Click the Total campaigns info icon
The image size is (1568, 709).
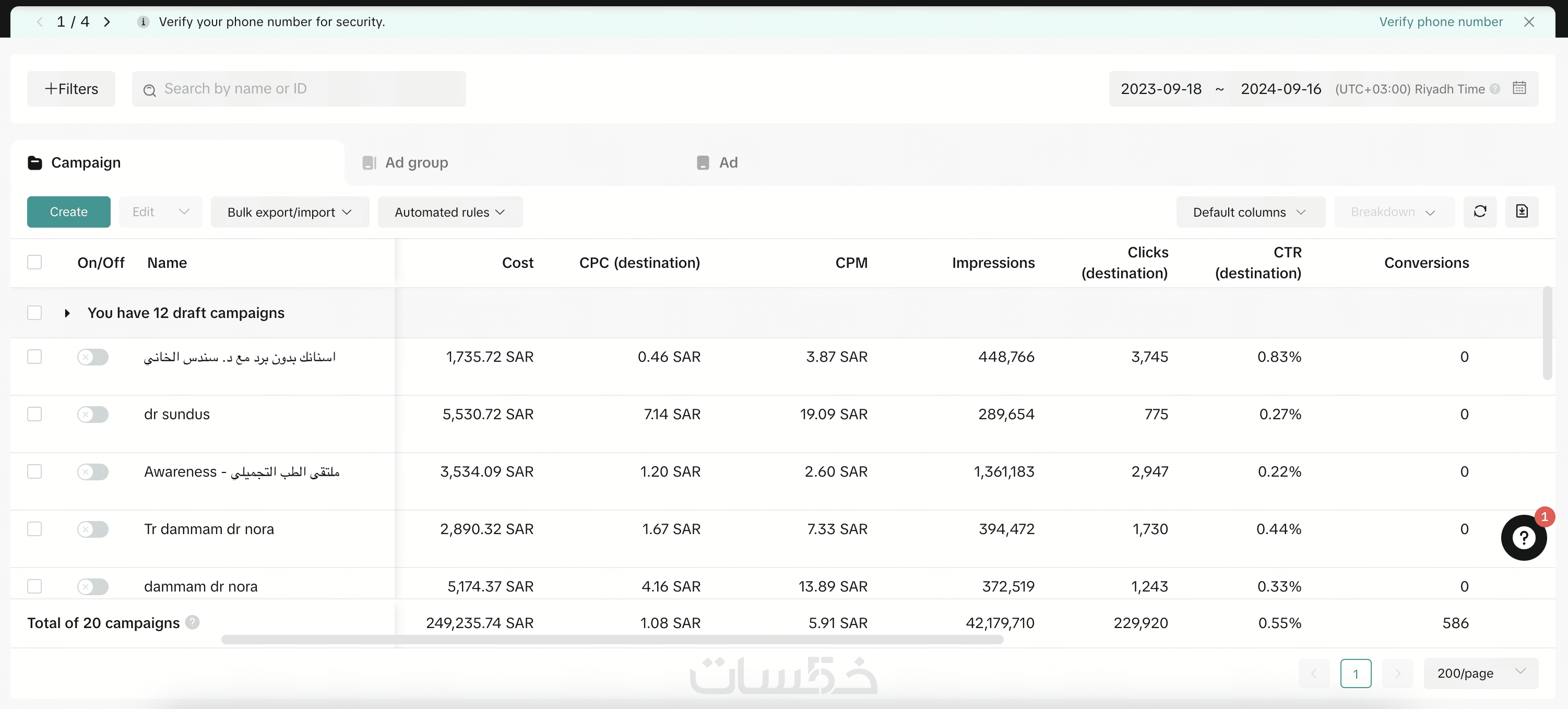[x=193, y=622]
